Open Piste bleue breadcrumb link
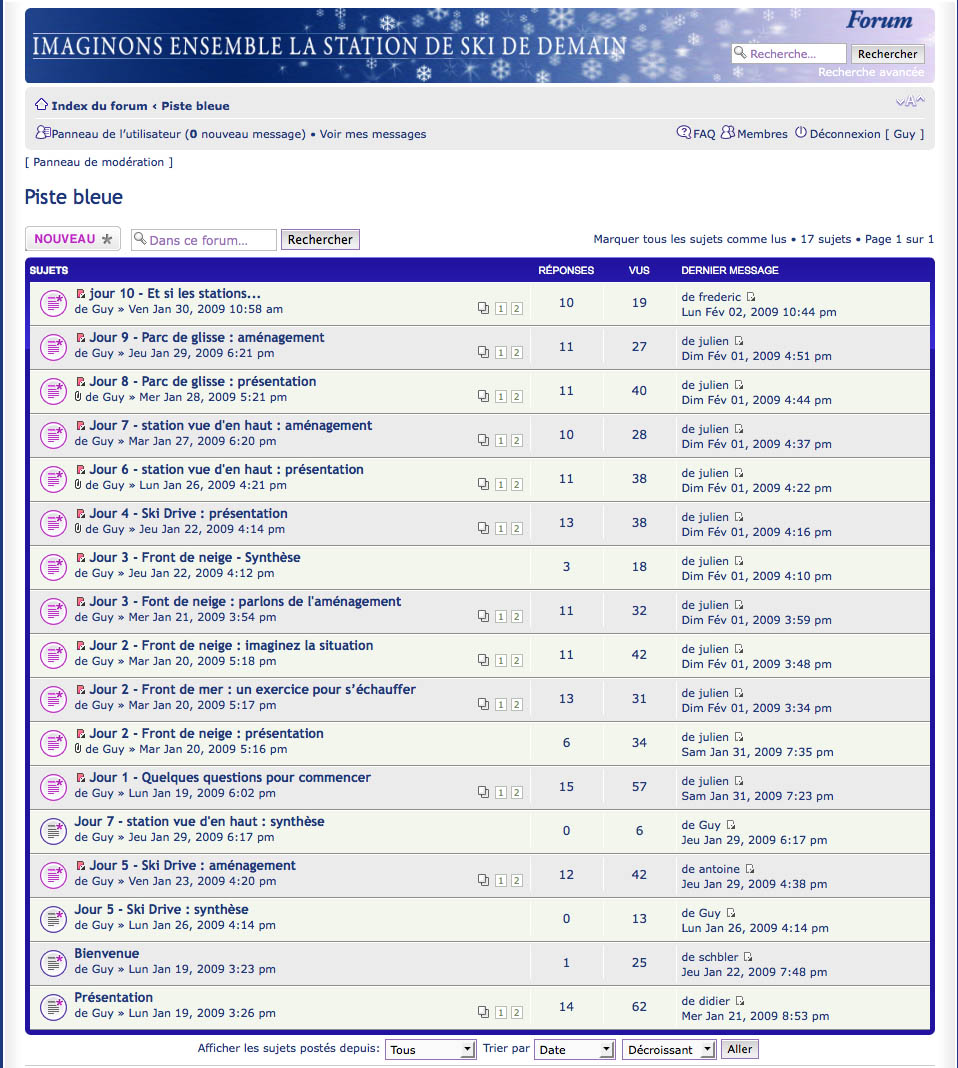The image size is (958, 1068). click(x=195, y=106)
